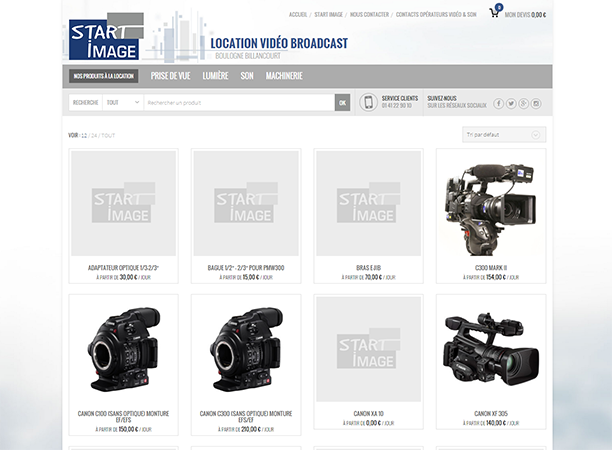Click the Bras EJIB product title

[368, 268]
